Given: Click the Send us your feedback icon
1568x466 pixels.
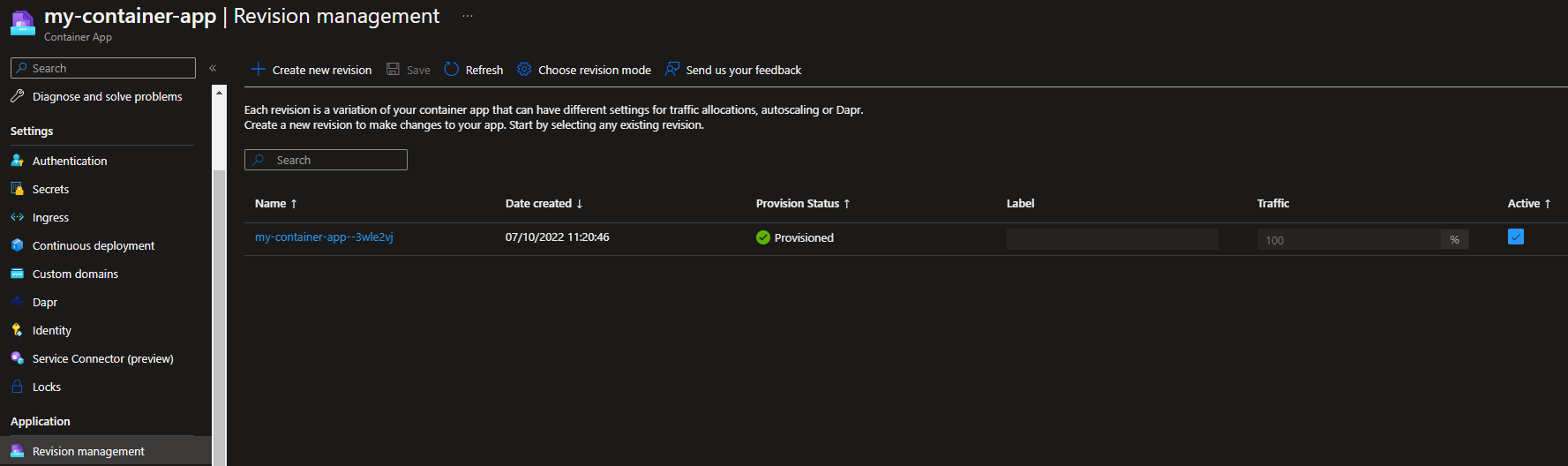Looking at the screenshot, I should click(x=672, y=70).
